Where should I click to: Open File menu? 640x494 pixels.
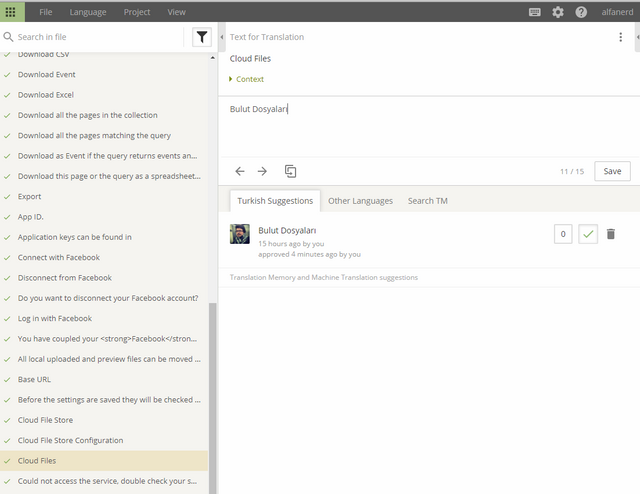(x=46, y=12)
